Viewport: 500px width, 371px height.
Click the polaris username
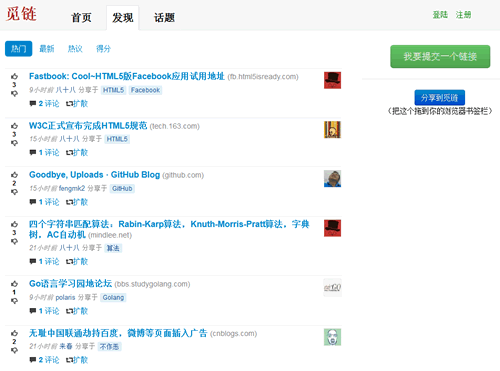tap(65, 297)
